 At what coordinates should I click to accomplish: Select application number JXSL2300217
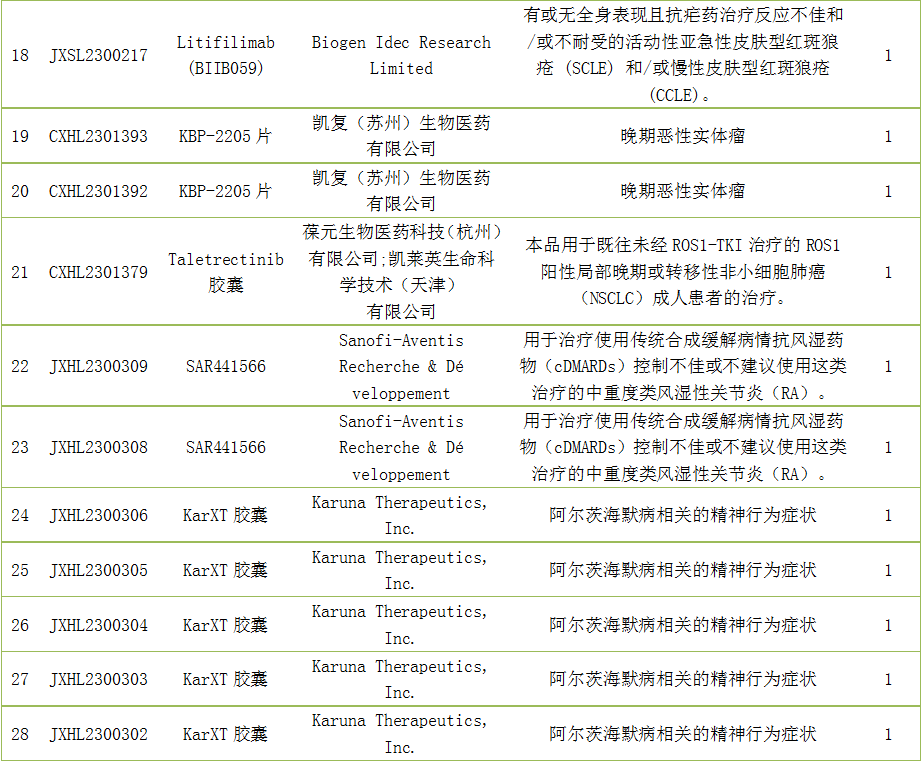pyautogui.click(x=98, y=55)
